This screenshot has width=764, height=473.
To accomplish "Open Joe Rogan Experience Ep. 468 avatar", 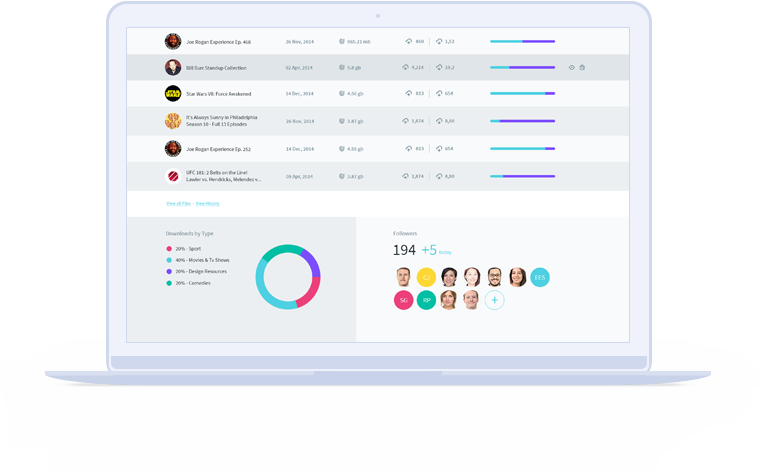I will point(173,42).
